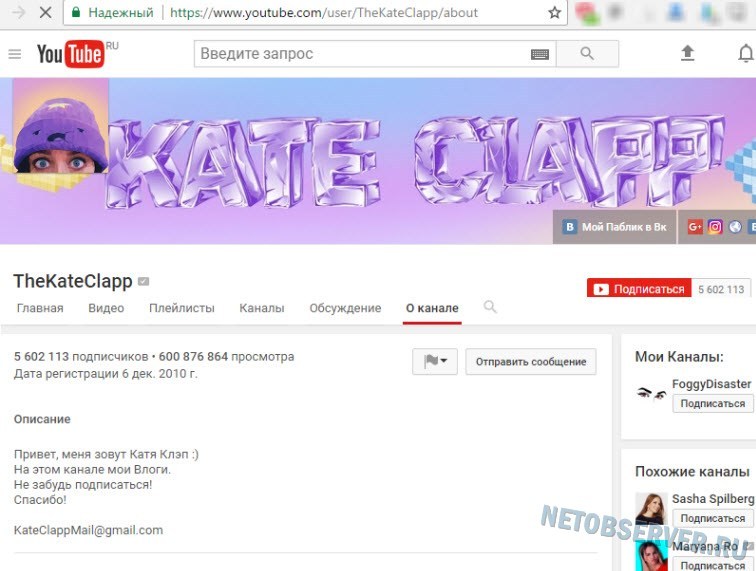Click the Описание heading

point(42,419)
